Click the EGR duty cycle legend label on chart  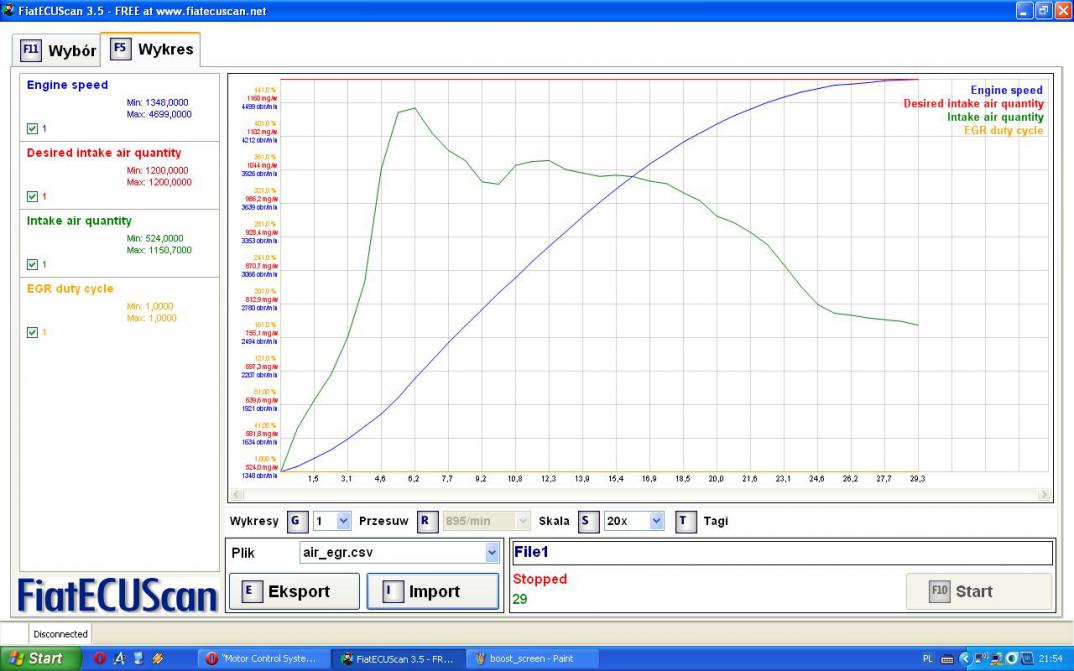click(x=1003, y=130)
